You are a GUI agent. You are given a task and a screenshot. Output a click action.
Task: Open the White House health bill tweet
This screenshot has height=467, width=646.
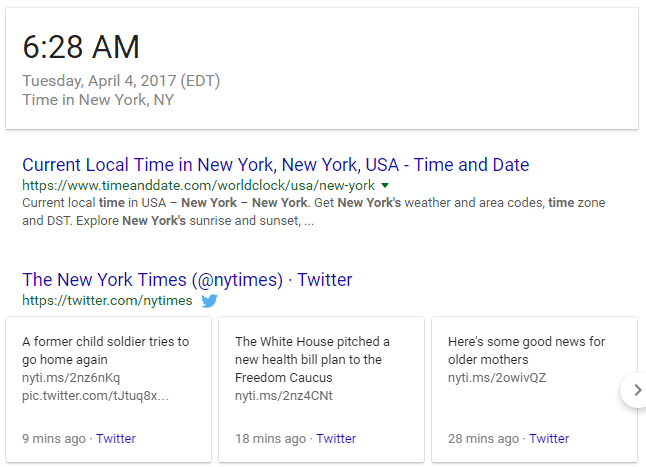[312, 359]
